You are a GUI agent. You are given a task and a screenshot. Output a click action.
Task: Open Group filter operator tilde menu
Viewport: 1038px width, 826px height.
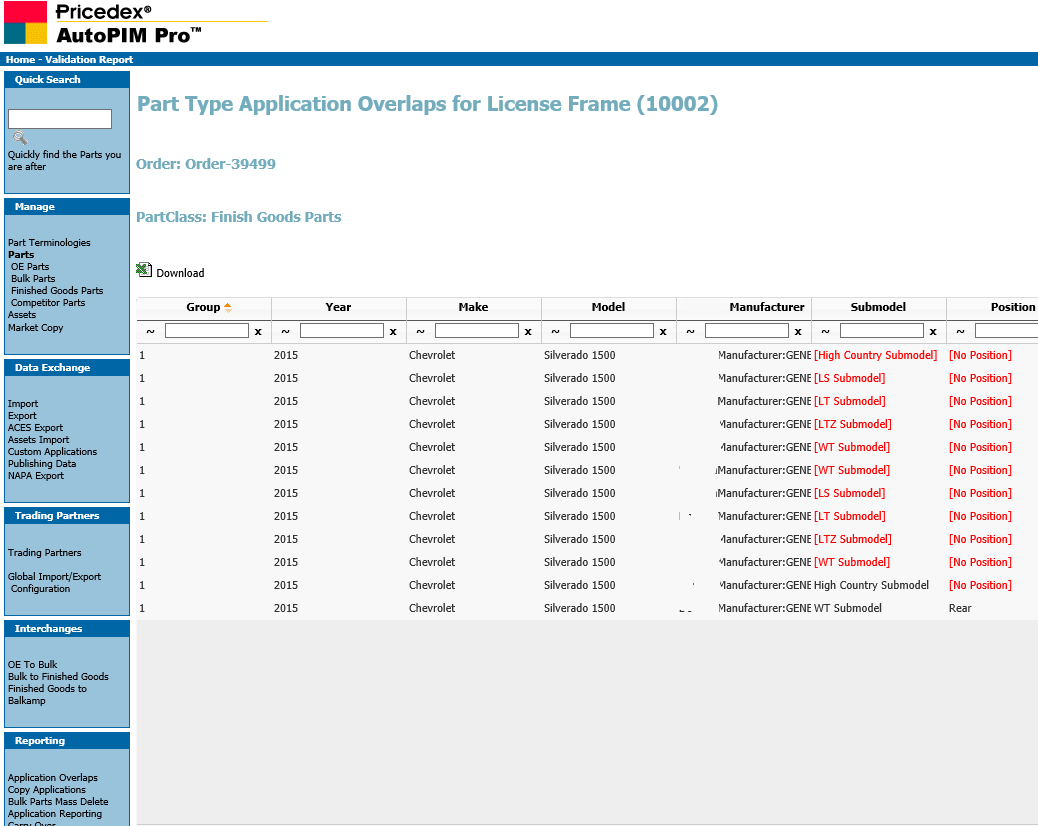pyautogui.click(x=150, y=331)
